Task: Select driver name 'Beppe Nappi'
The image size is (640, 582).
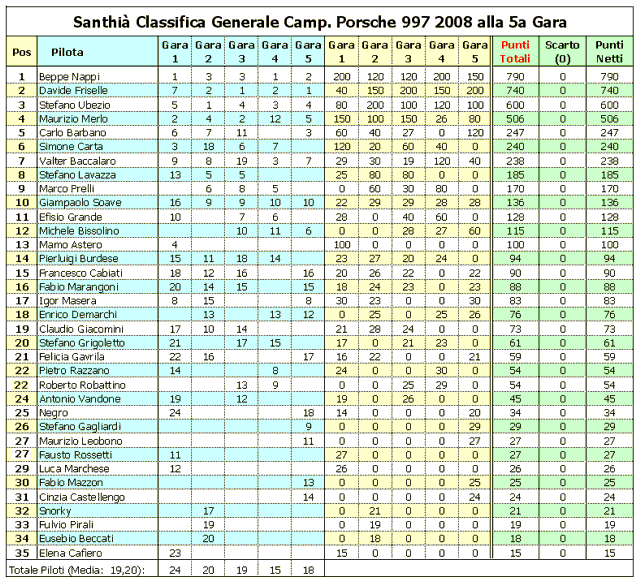Action: click(x=69, y=77)
